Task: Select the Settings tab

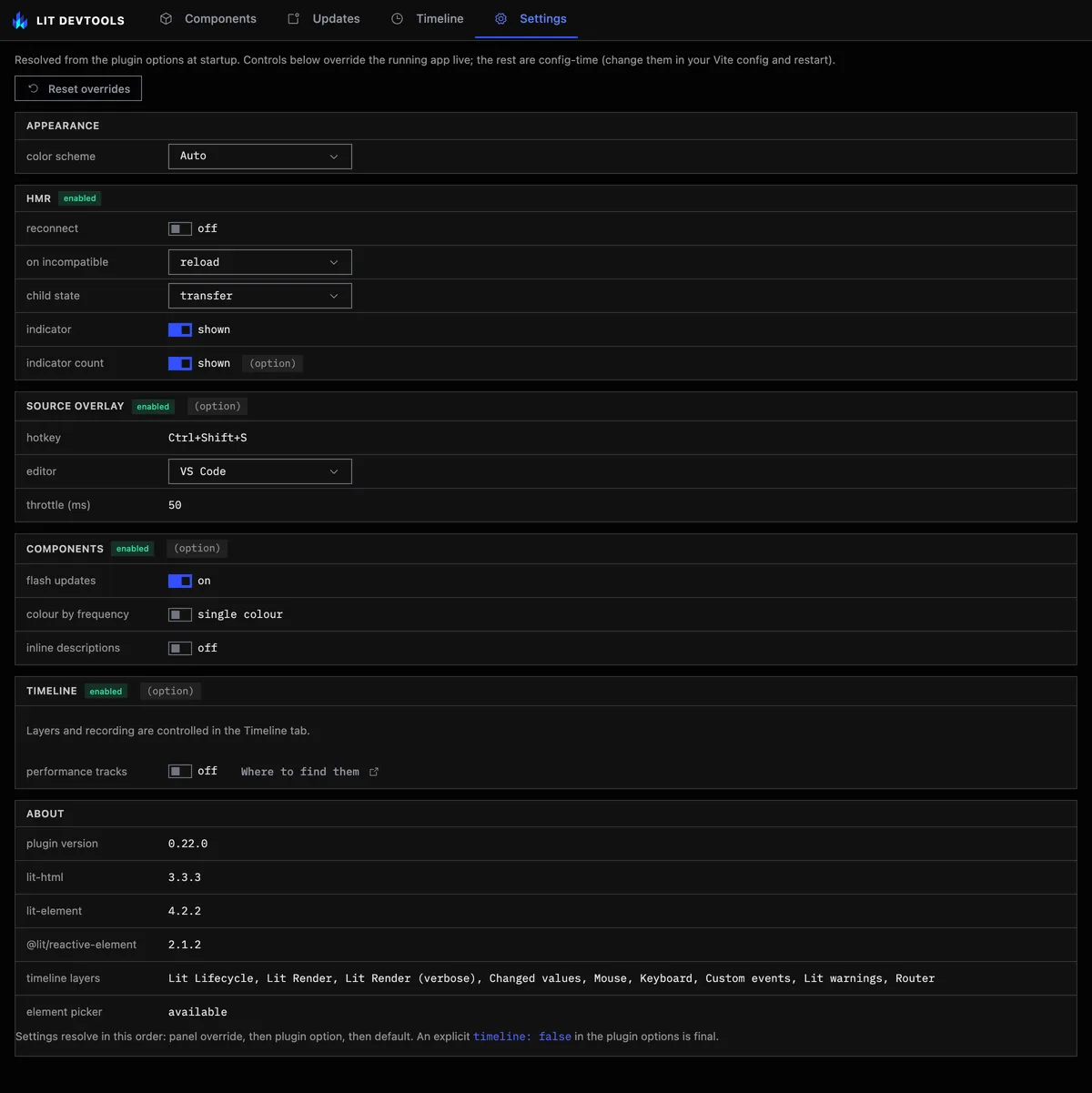Action: point(527,18)
